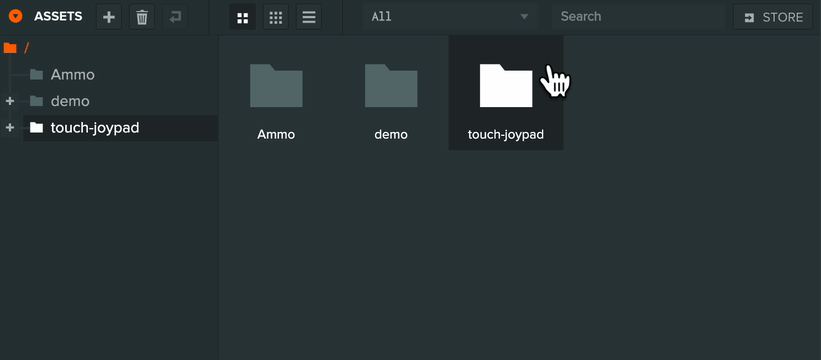Click the ASSETS panel title
The width and height of the screenshot is (821, 360).
point(58,17)
